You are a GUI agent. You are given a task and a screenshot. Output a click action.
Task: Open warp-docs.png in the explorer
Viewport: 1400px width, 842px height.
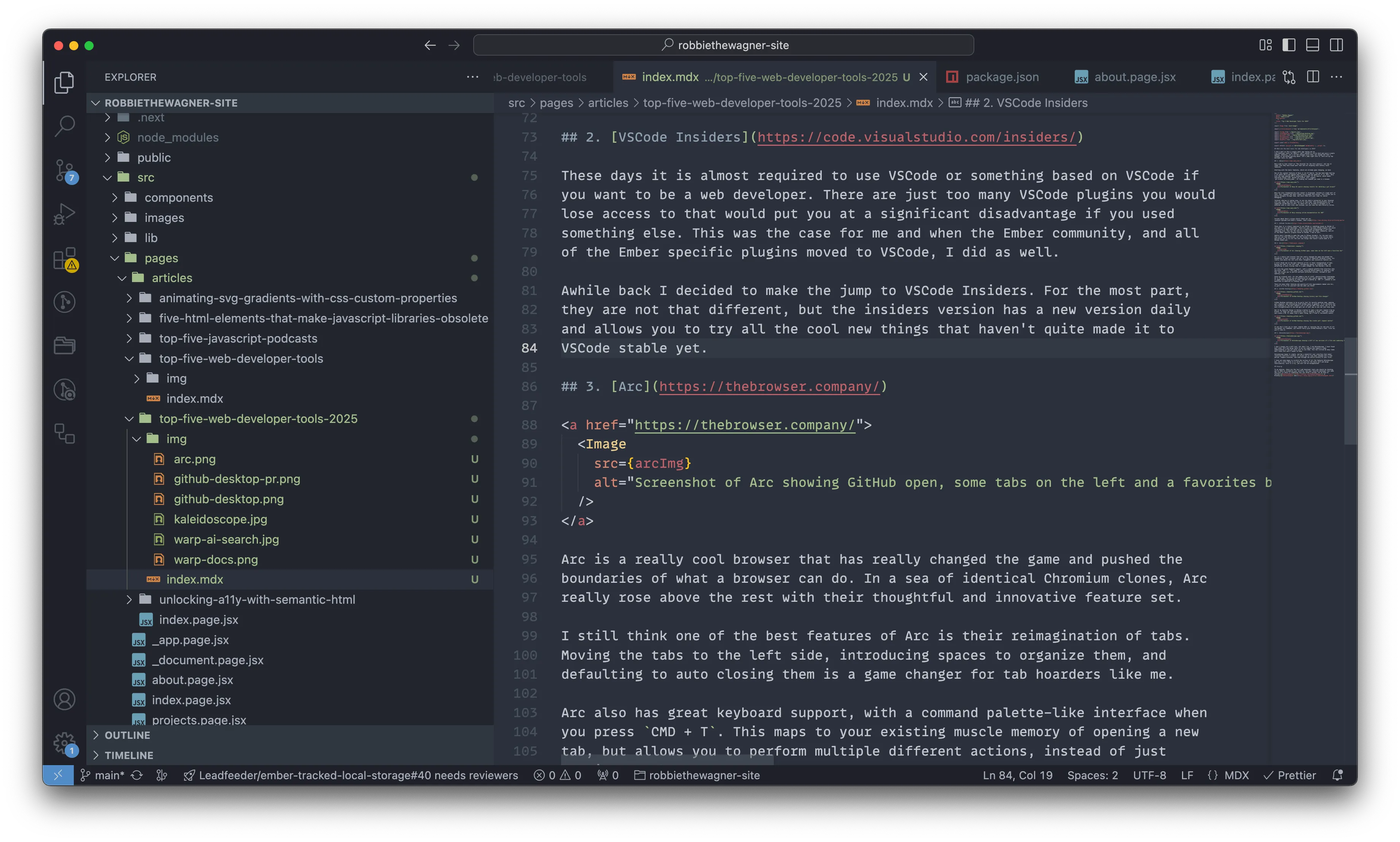(290, 560)
